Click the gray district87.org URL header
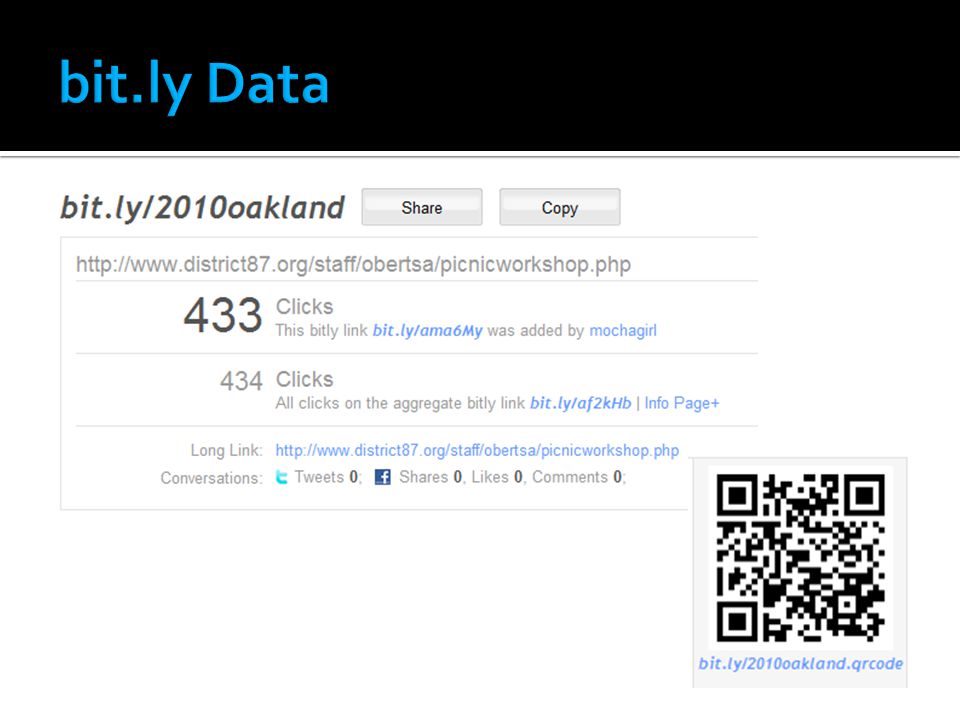This screenshot has height=720, width=960. pyautogui.click(x=353, y=264)
